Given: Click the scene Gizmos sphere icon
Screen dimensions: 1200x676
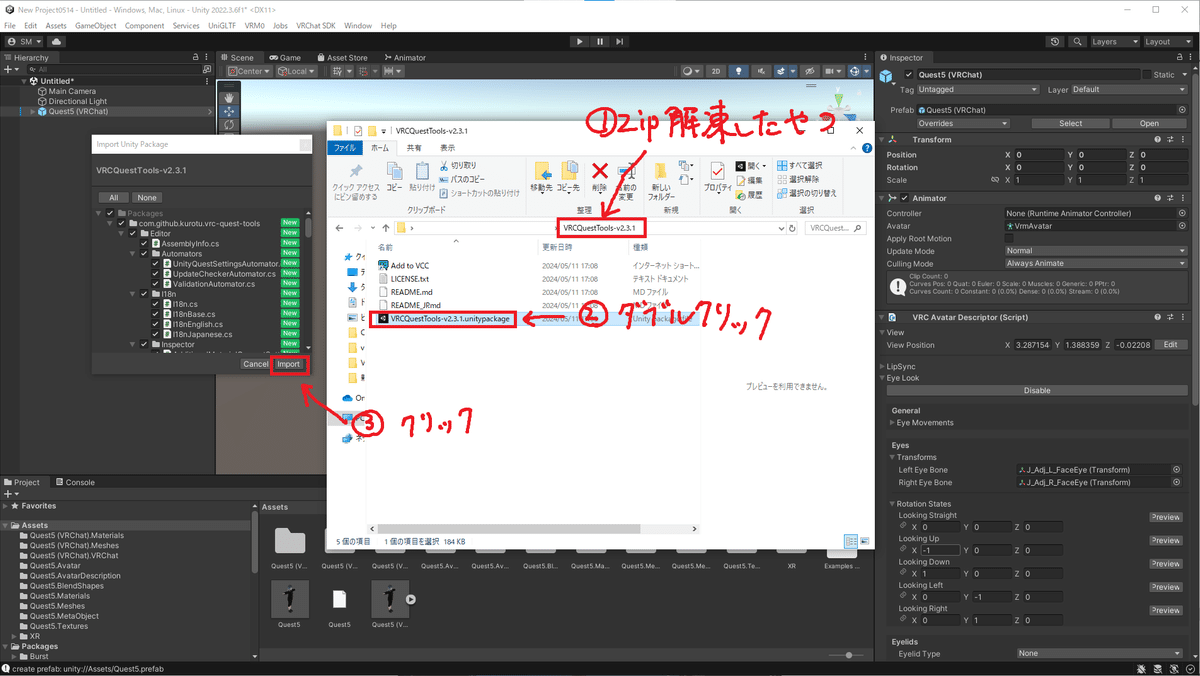Looking at the screenshot, I should [x=856, y=71].
